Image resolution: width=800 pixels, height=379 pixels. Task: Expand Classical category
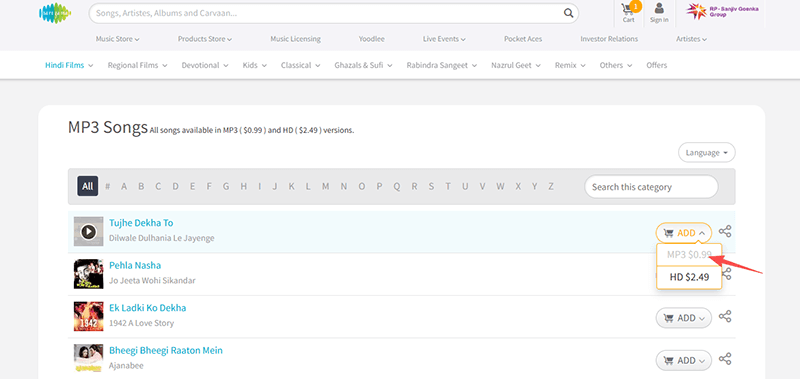coord(300,65)
